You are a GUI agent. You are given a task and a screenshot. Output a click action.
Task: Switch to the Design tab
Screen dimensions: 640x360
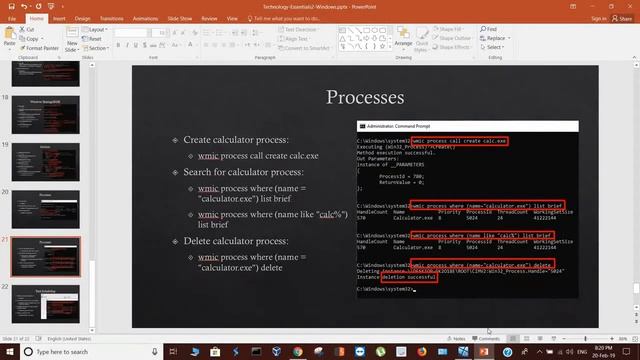82,19
